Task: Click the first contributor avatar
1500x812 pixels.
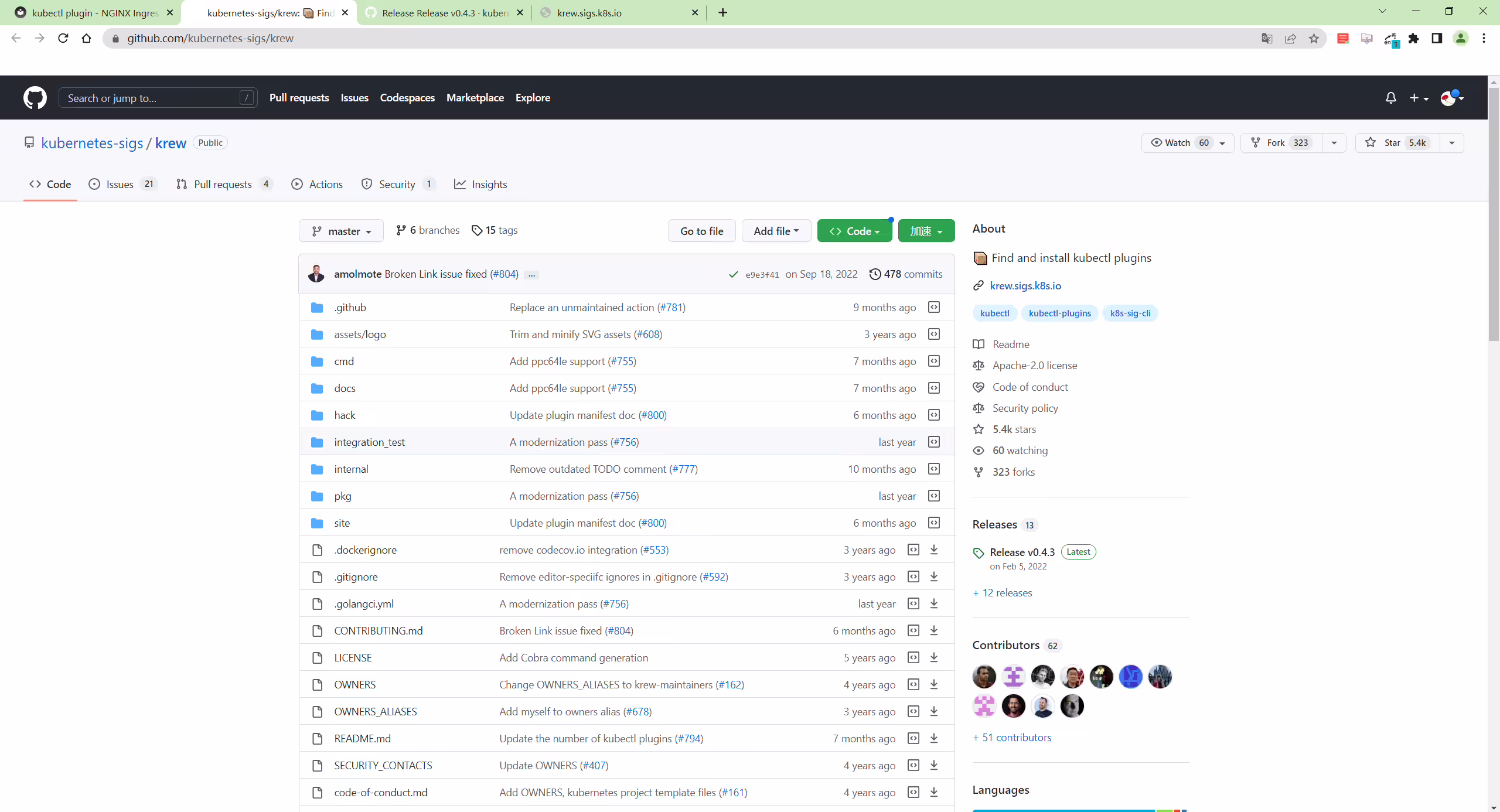Action: [x=984, y=677]
